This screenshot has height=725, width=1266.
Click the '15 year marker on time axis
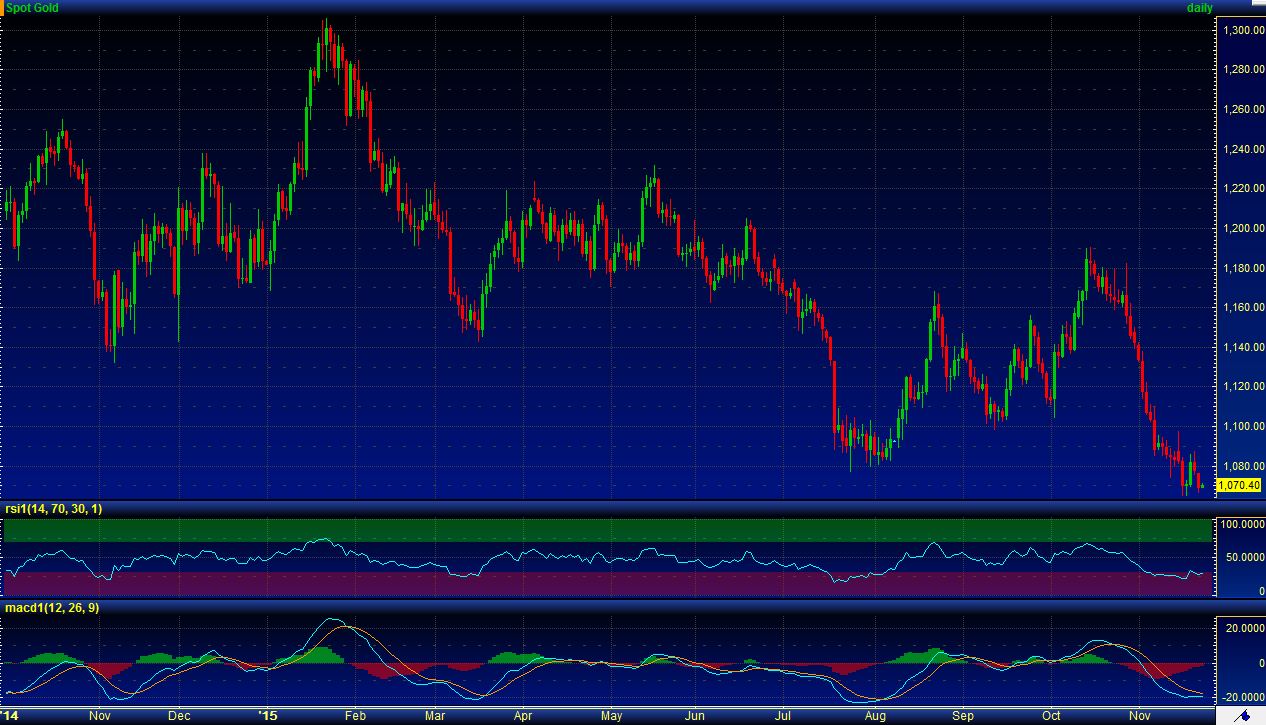pos(268,716)
